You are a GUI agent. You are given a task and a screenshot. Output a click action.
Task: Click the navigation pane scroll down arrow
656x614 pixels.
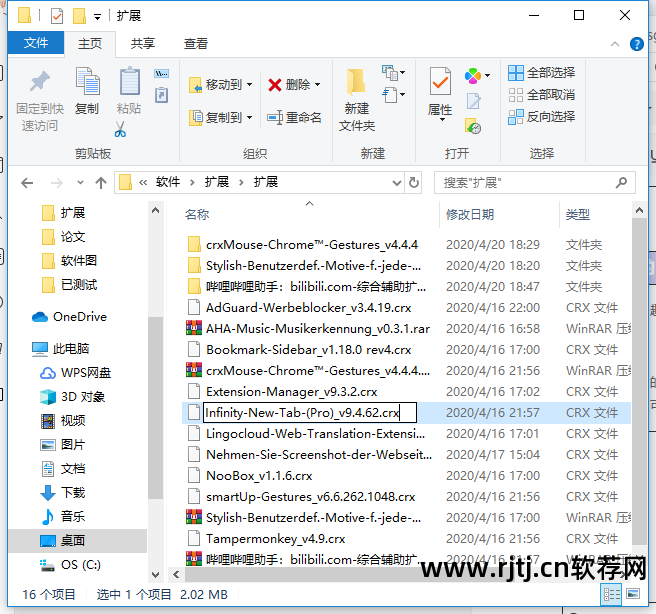click(x=155, y=575)
